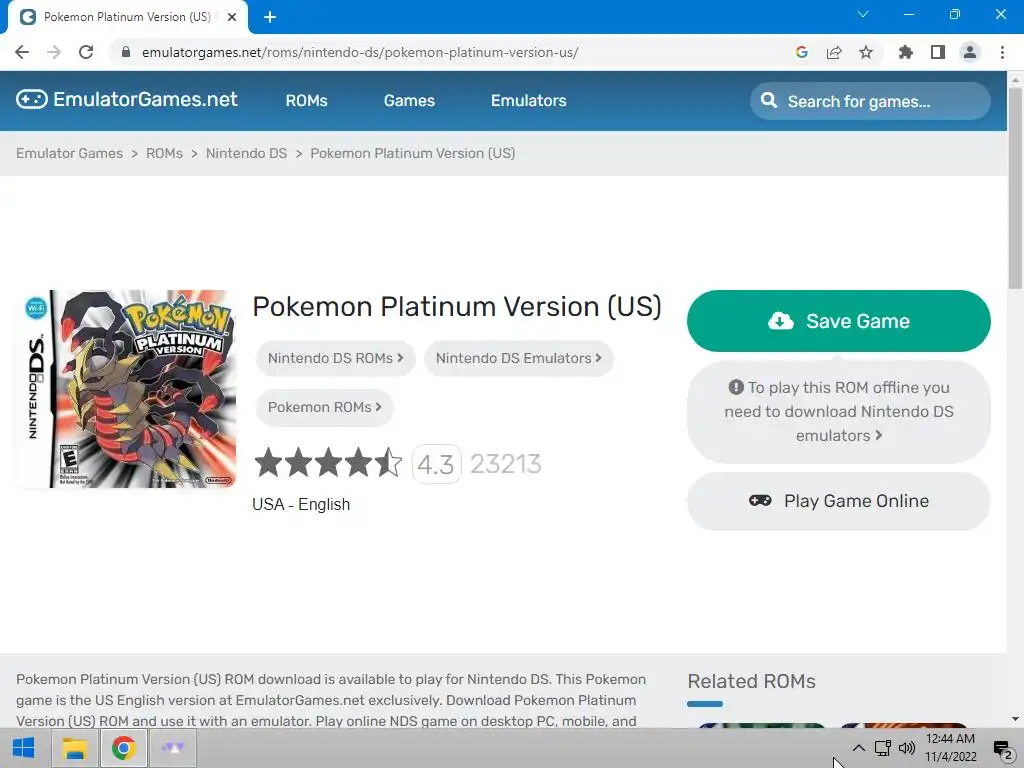Select the Pokemon Platinum Version browser tab
Image resolution: width=1024 pixels, height=768 pixels.
coord(127,17)
